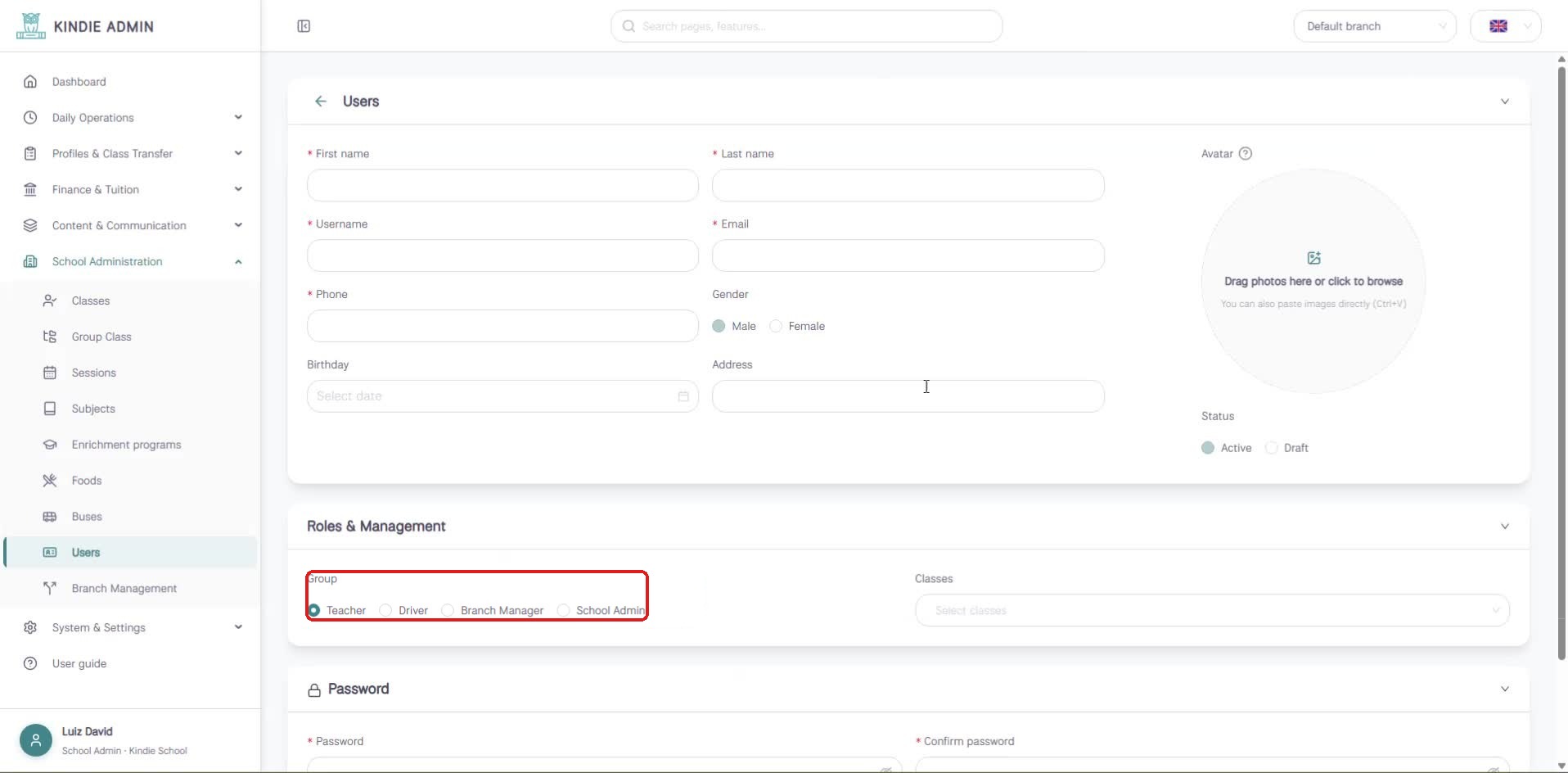The height and width of the screenshot is (773, 1568).
Task: Set status to Active
Action: (1208, 448)
